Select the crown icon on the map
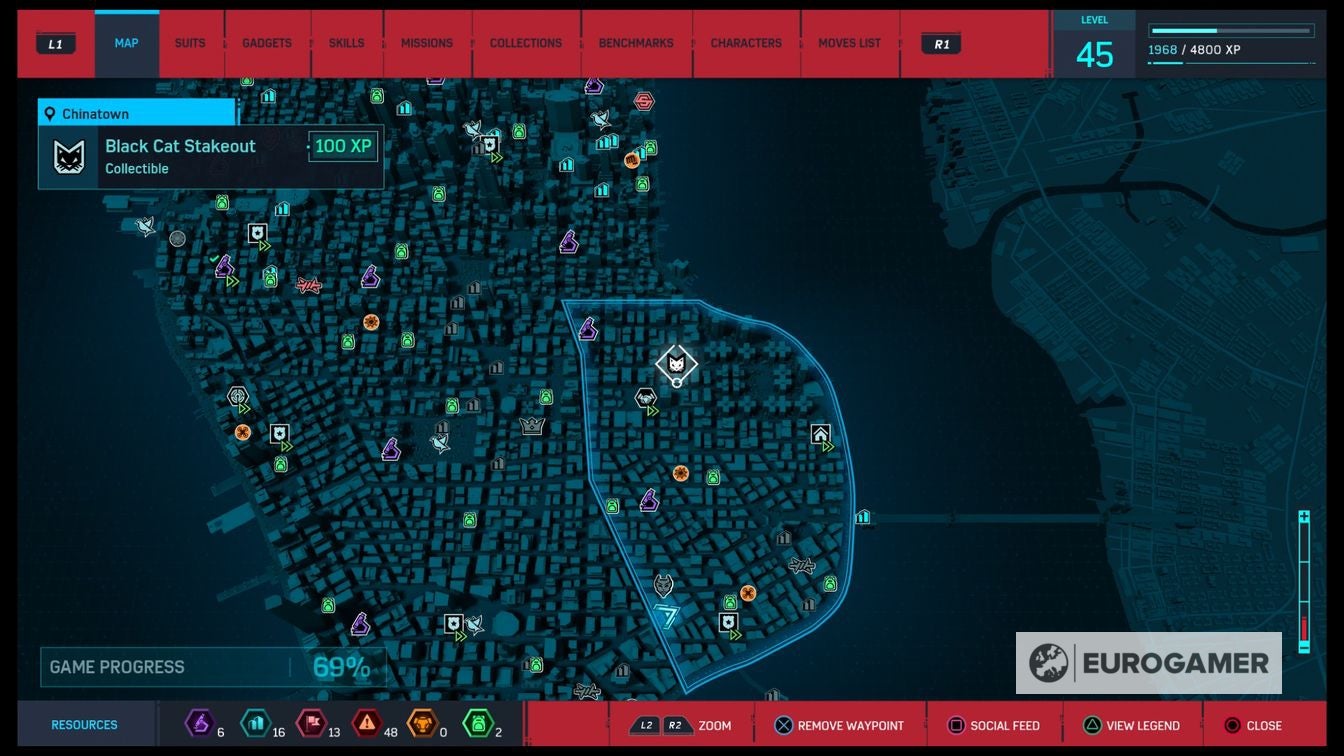Viewport: 1344px width, 756px height. click(x=531, y=426)
